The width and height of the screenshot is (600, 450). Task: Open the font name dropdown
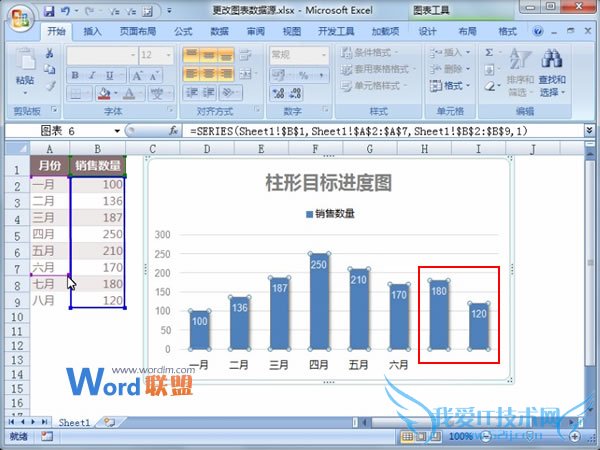(132, 55)
